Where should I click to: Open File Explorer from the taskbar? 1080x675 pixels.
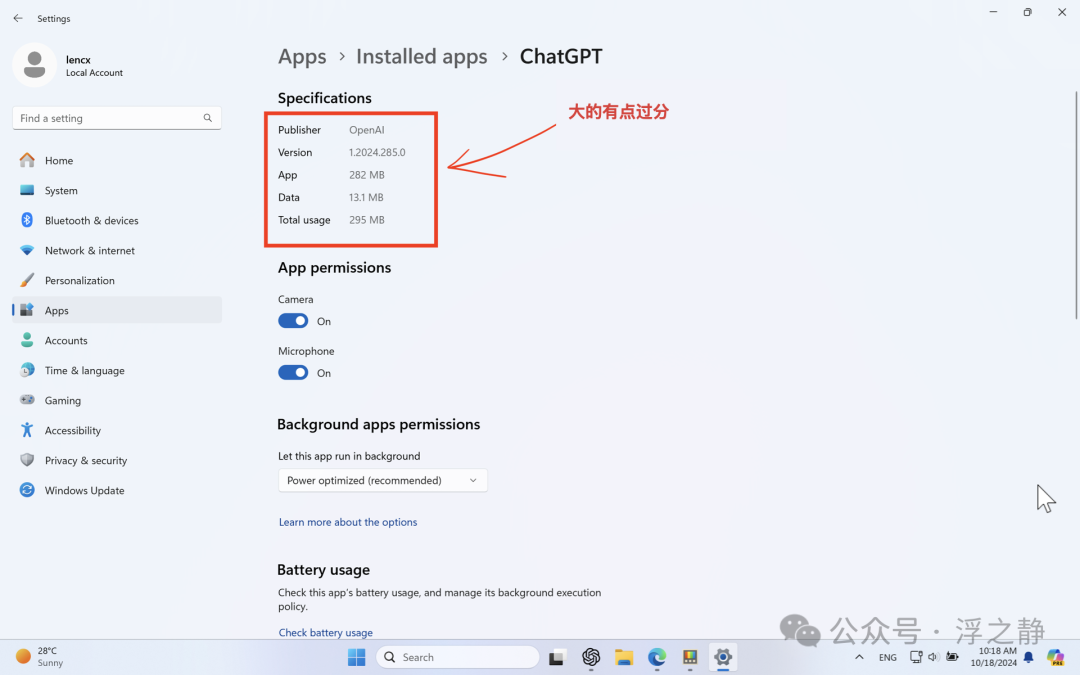coord(624,657)
